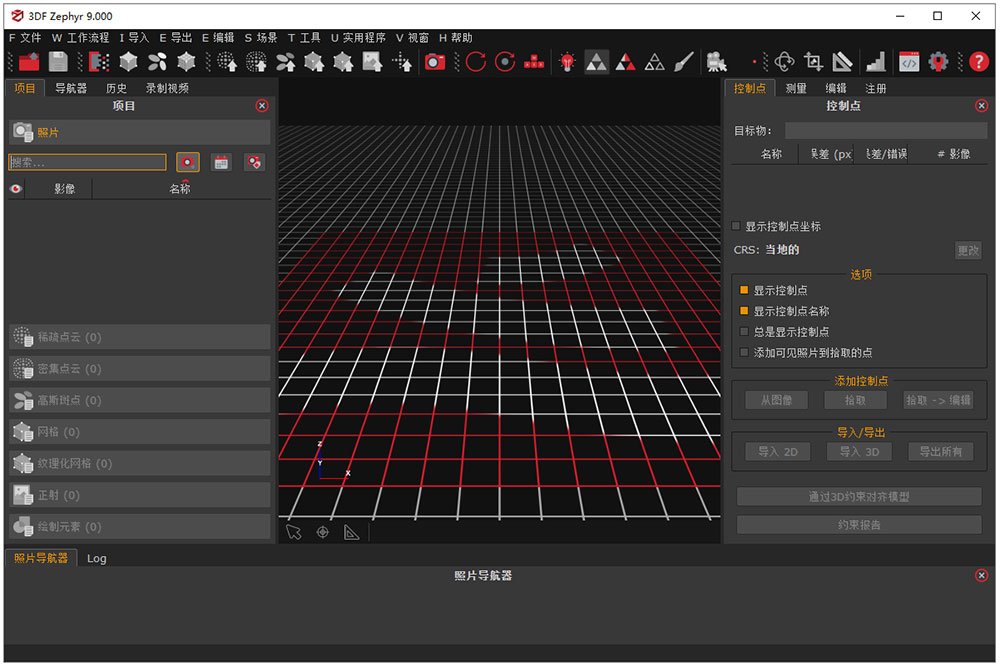Click the 通过3D约束对齐模型 button
Image resolution: width=1000 pixels, height=666 pixels.
[x=859, y=496]
